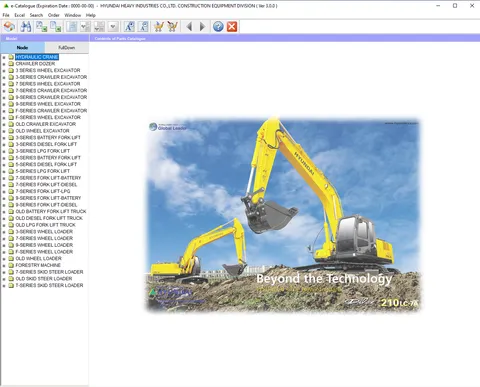Select 5-SERIES BATTERY FORK LIFT tree row

pyautogui.click(x=48, y=158)
